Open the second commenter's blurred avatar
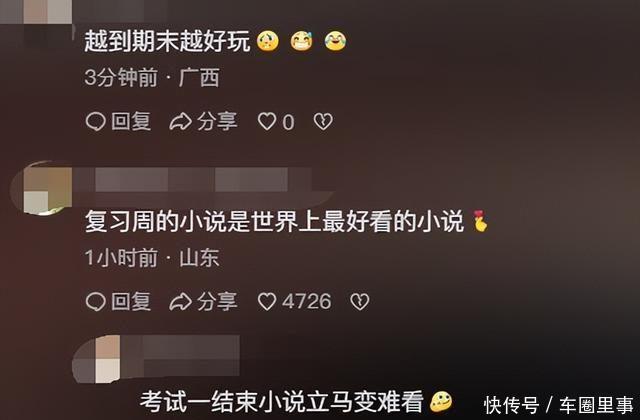The width and height of the screenshot is (640, 420). (42, 188)
